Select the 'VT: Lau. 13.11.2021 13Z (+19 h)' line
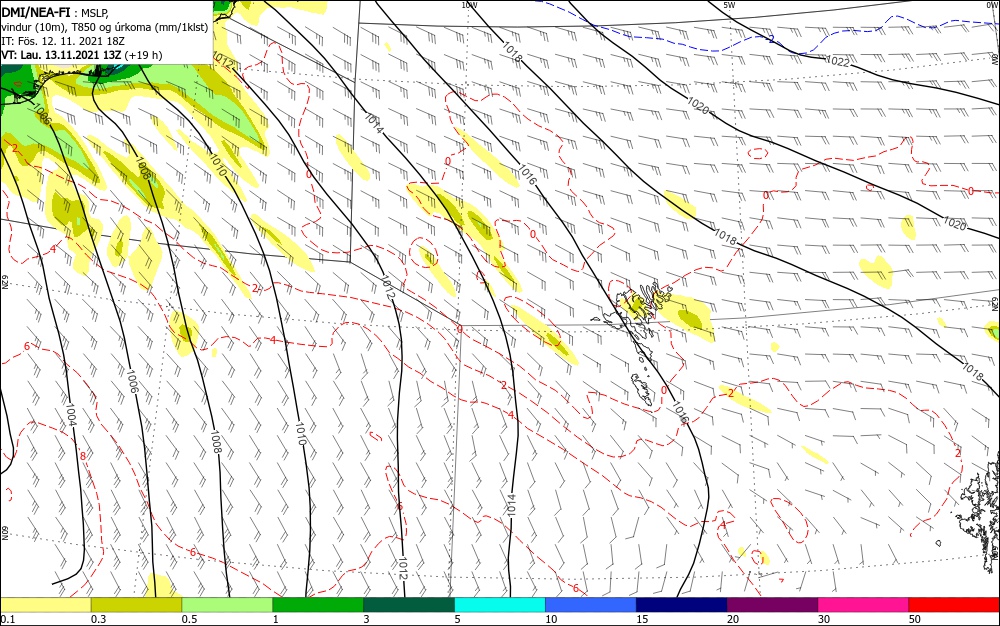1000x626 pixels. (x=82, y=55)
